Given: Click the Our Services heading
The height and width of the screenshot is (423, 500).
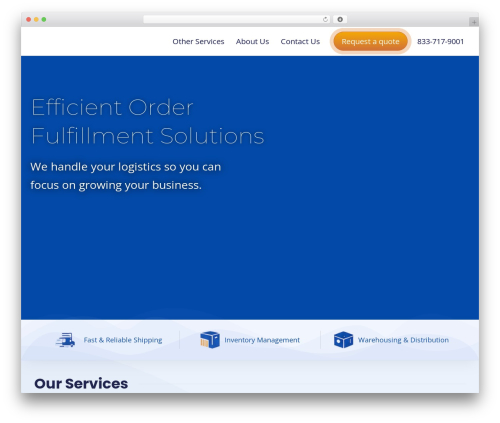Looking at the screenshot, I should (81, 383).
